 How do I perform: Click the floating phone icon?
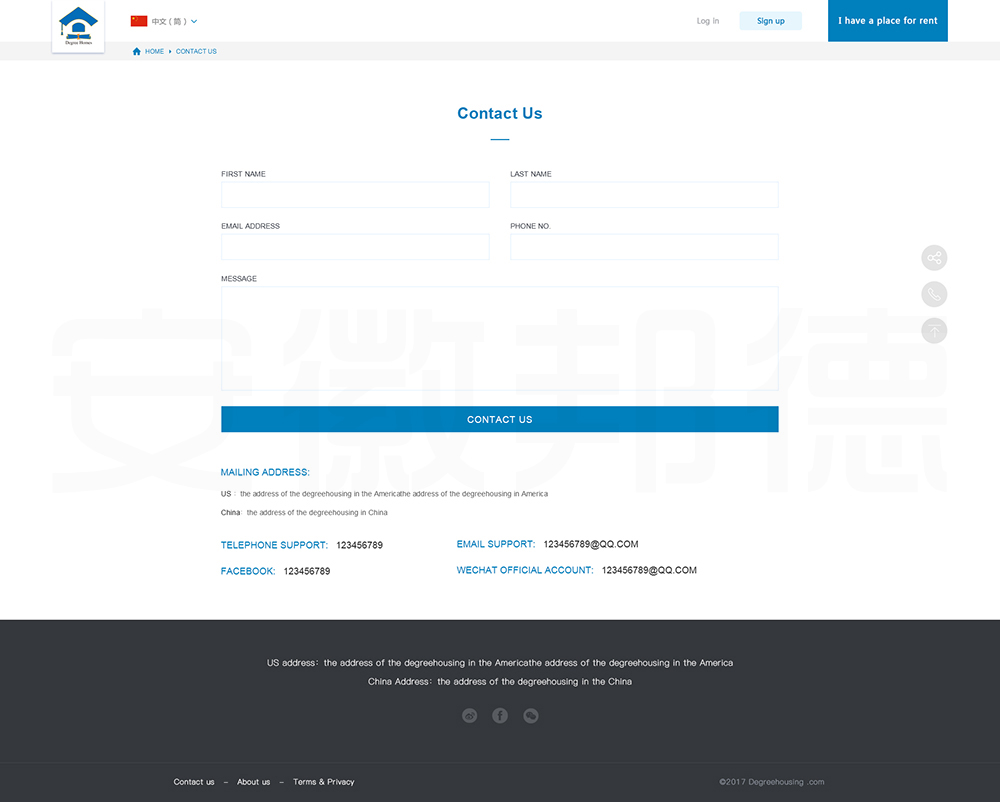[933, 294]
